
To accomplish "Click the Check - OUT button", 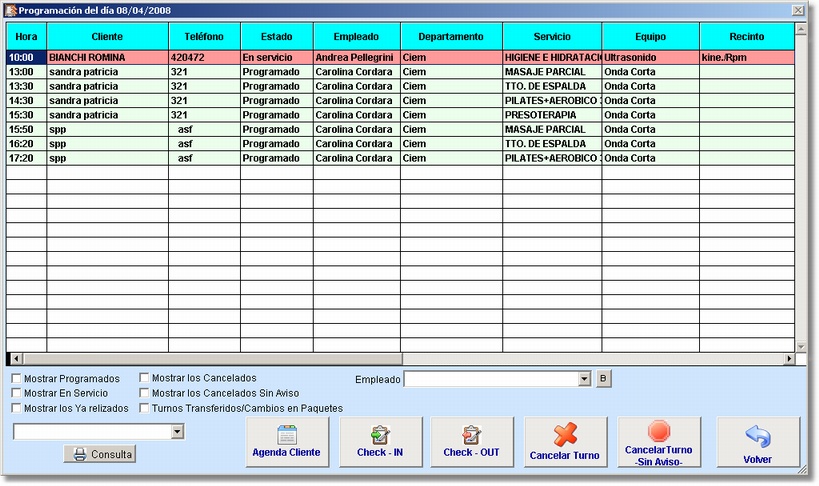I will (472, 442).
